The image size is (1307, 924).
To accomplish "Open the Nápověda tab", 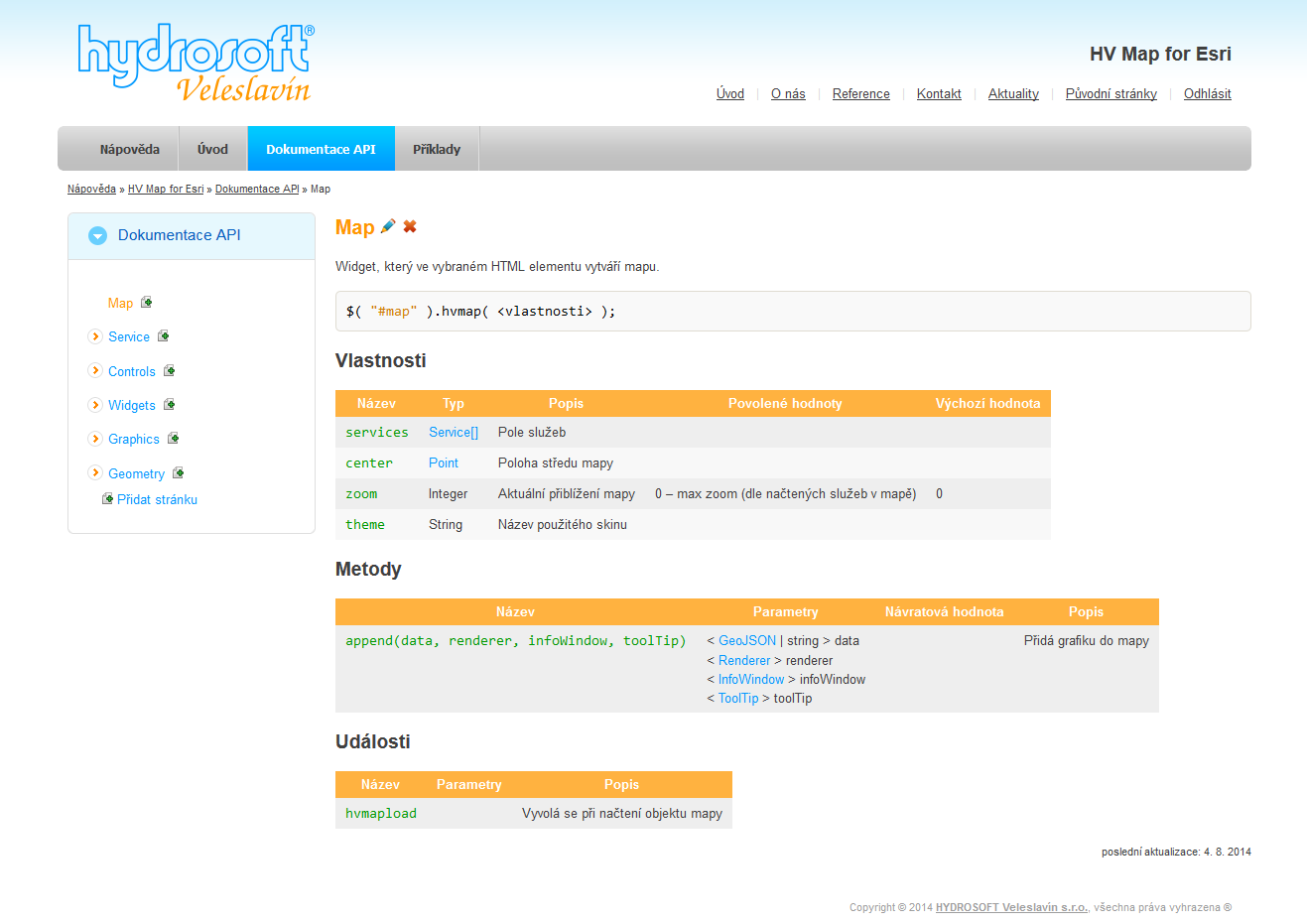I will click(x=129, y=149).
